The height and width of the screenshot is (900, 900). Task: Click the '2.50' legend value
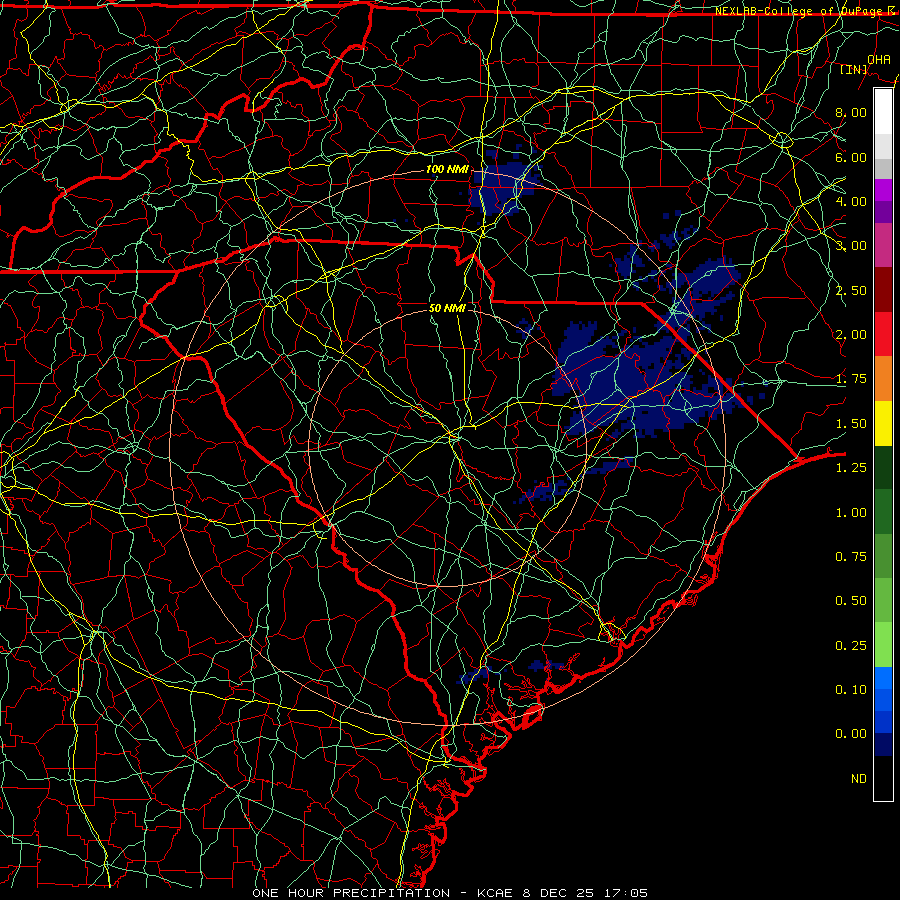(x=851, y=290)
